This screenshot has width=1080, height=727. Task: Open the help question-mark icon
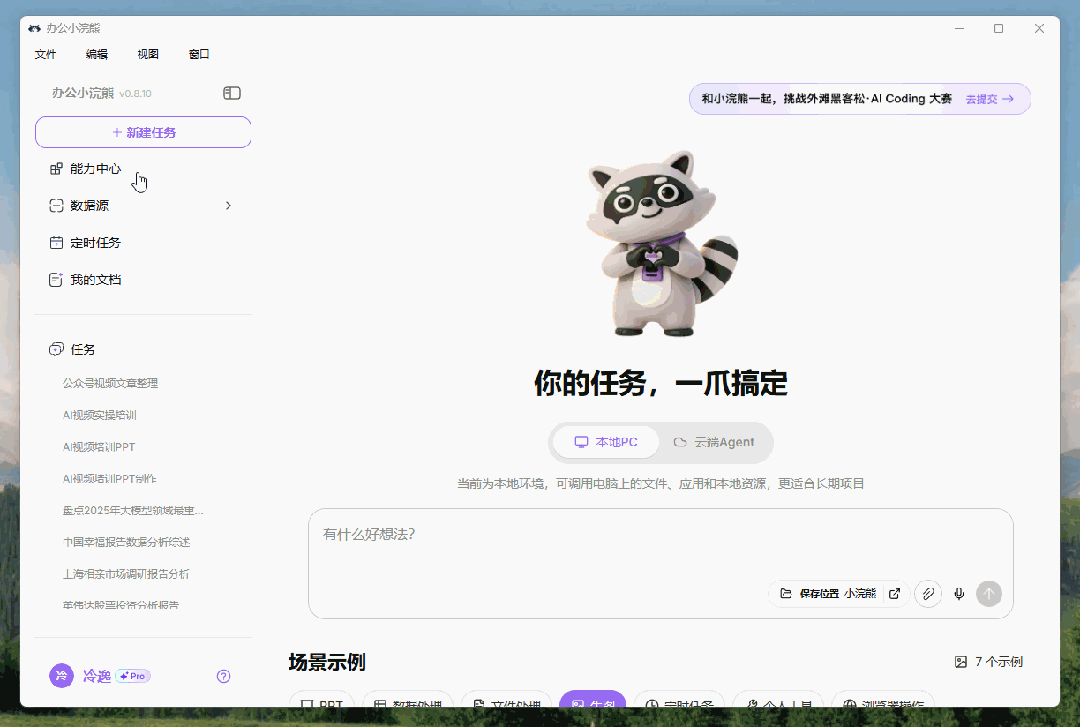click(223, 676)
